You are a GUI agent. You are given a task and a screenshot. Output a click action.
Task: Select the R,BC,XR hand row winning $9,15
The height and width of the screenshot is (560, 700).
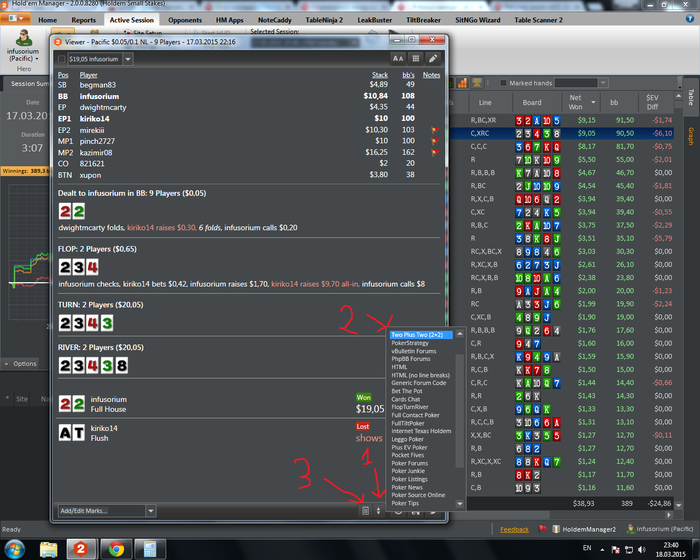[562, 120]
